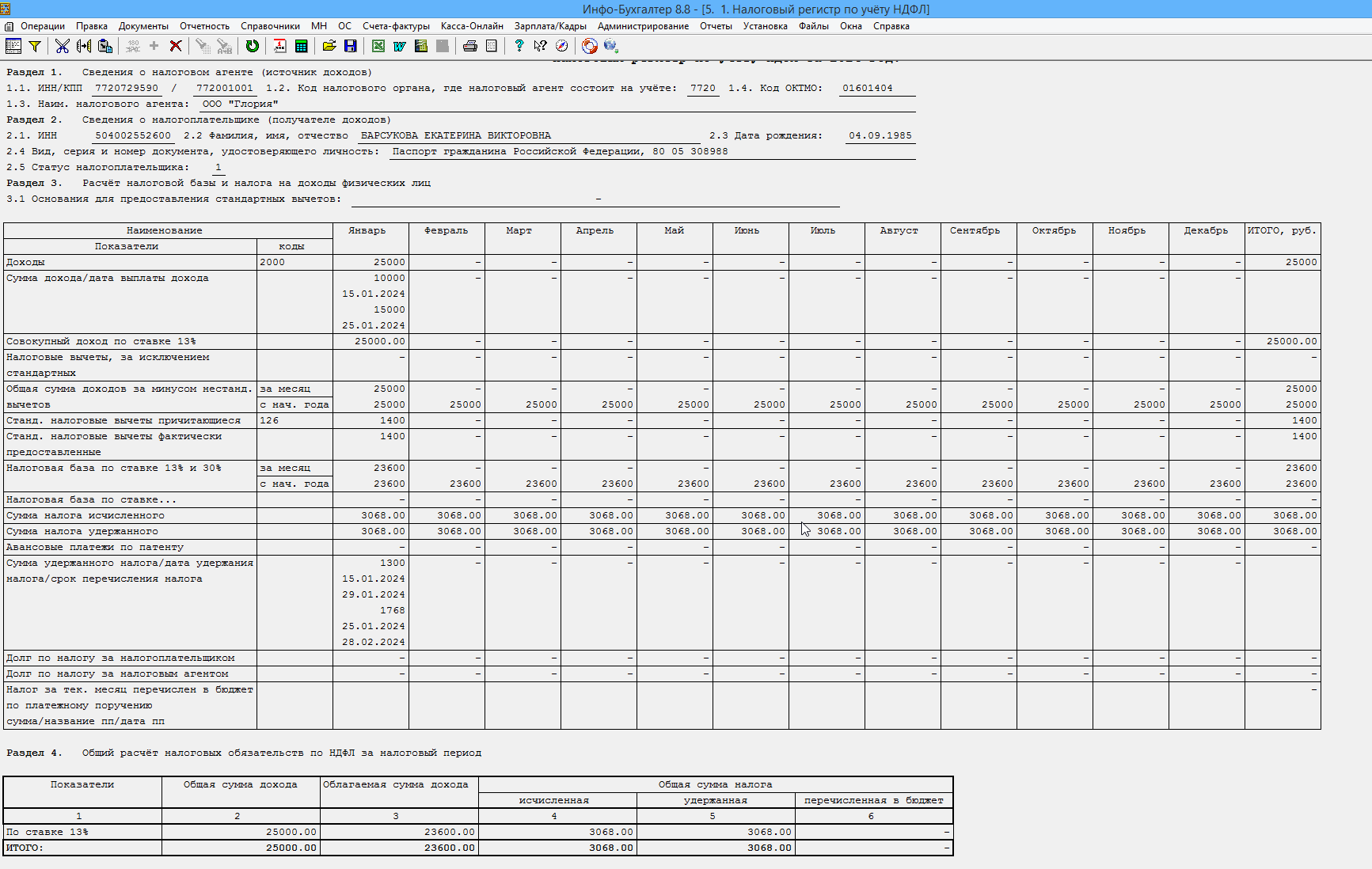Open the Счета-фактуры menu
The image size is (1372, 869).
click(397, 26)
